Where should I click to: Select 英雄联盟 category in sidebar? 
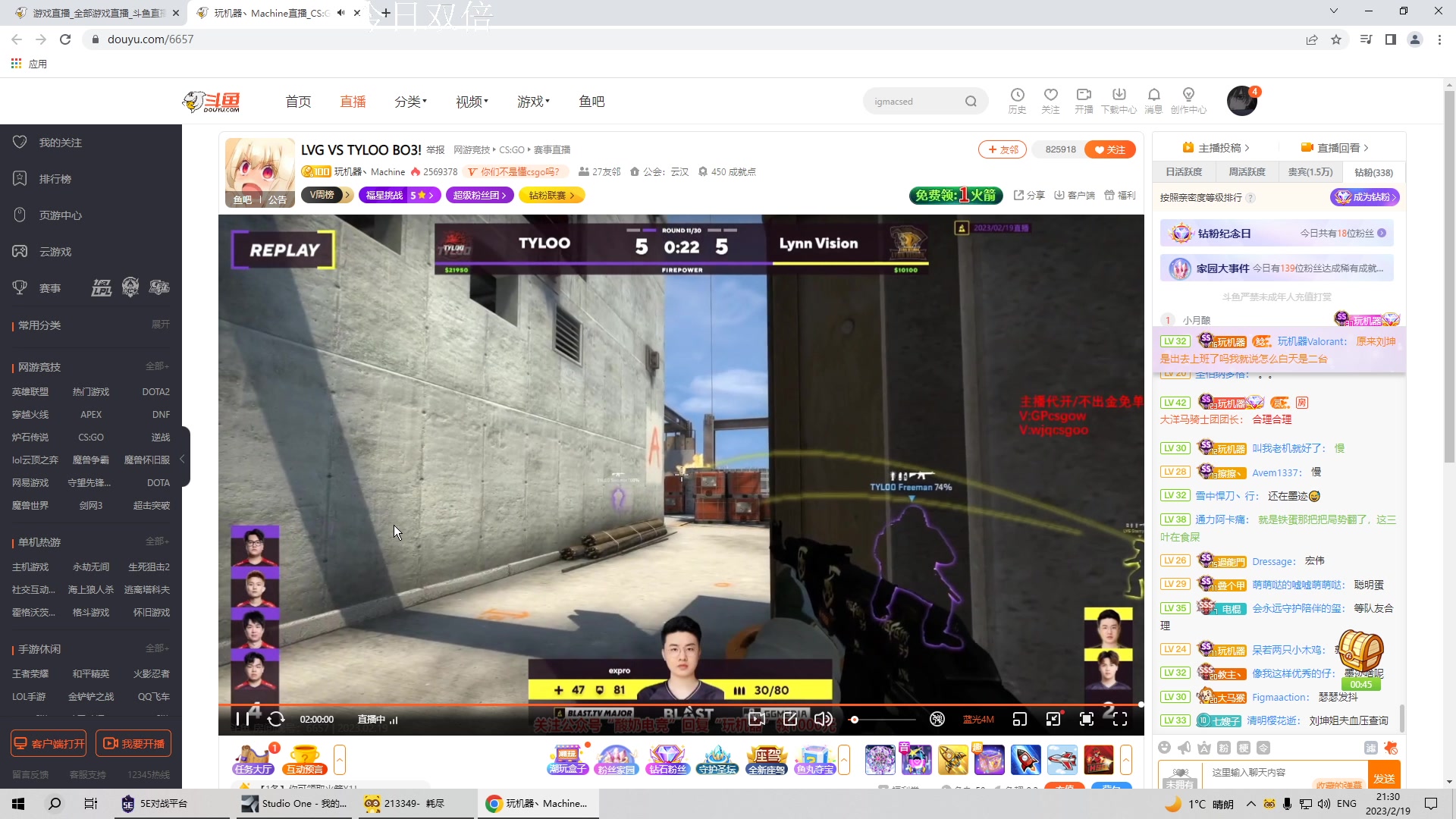[30, 392]
